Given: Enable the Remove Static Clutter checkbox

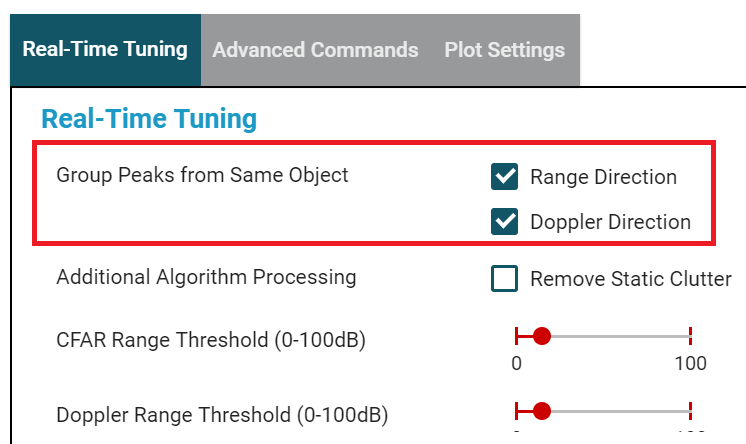Looking at the screenshot, I should 504,278.
